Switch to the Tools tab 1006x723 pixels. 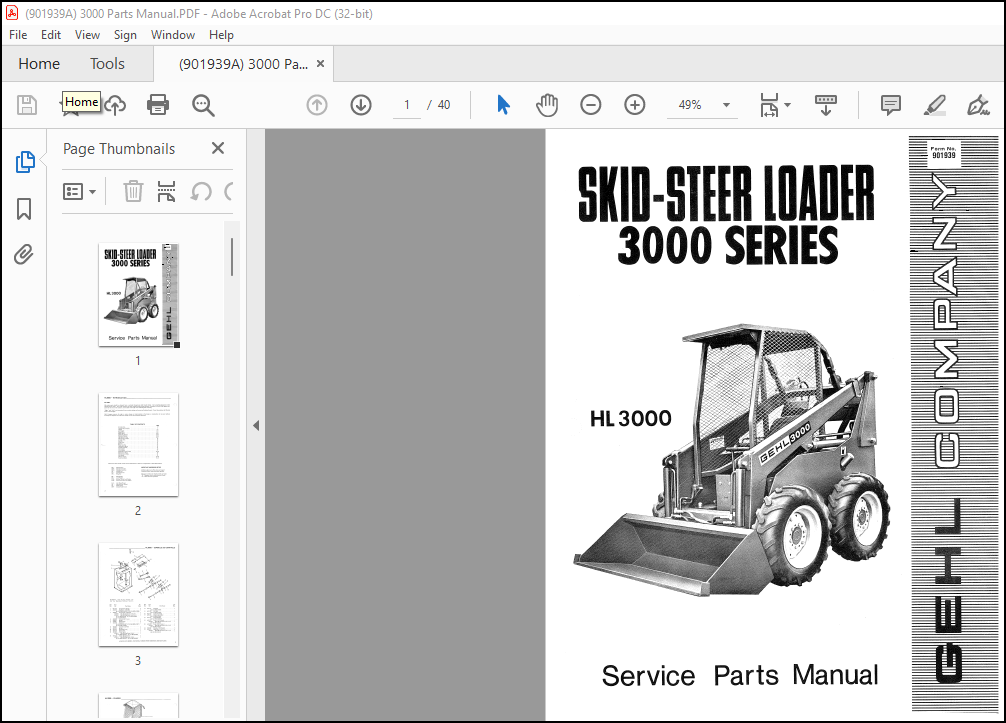click(x=107, y=64)
